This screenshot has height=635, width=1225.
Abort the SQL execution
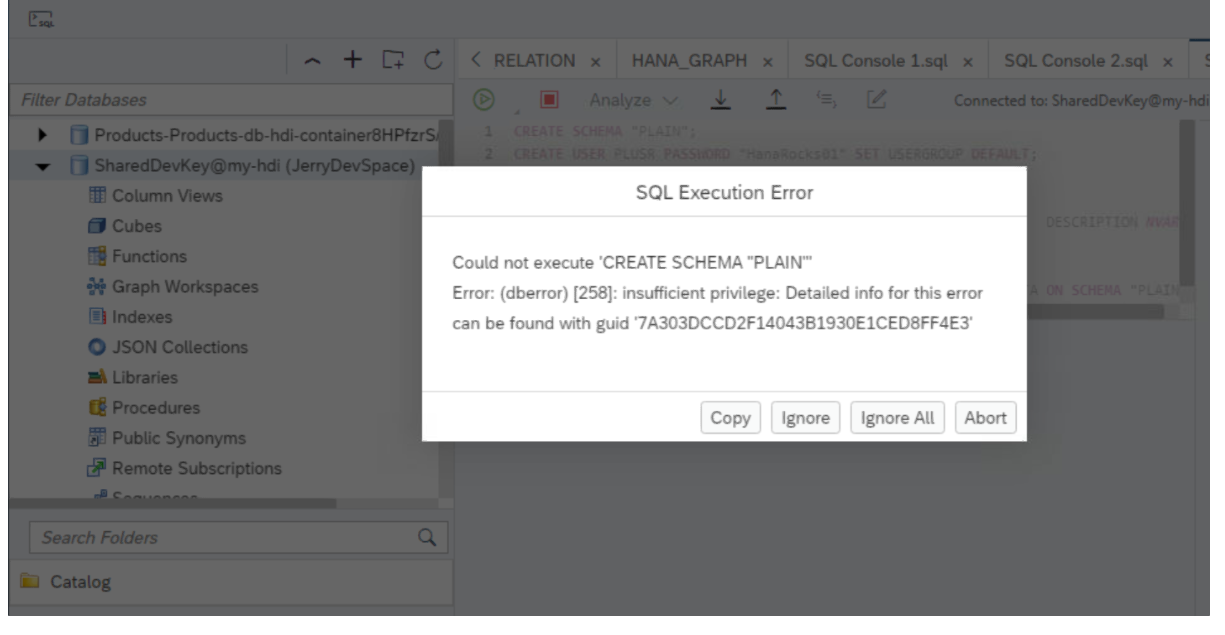pos(986,419)
